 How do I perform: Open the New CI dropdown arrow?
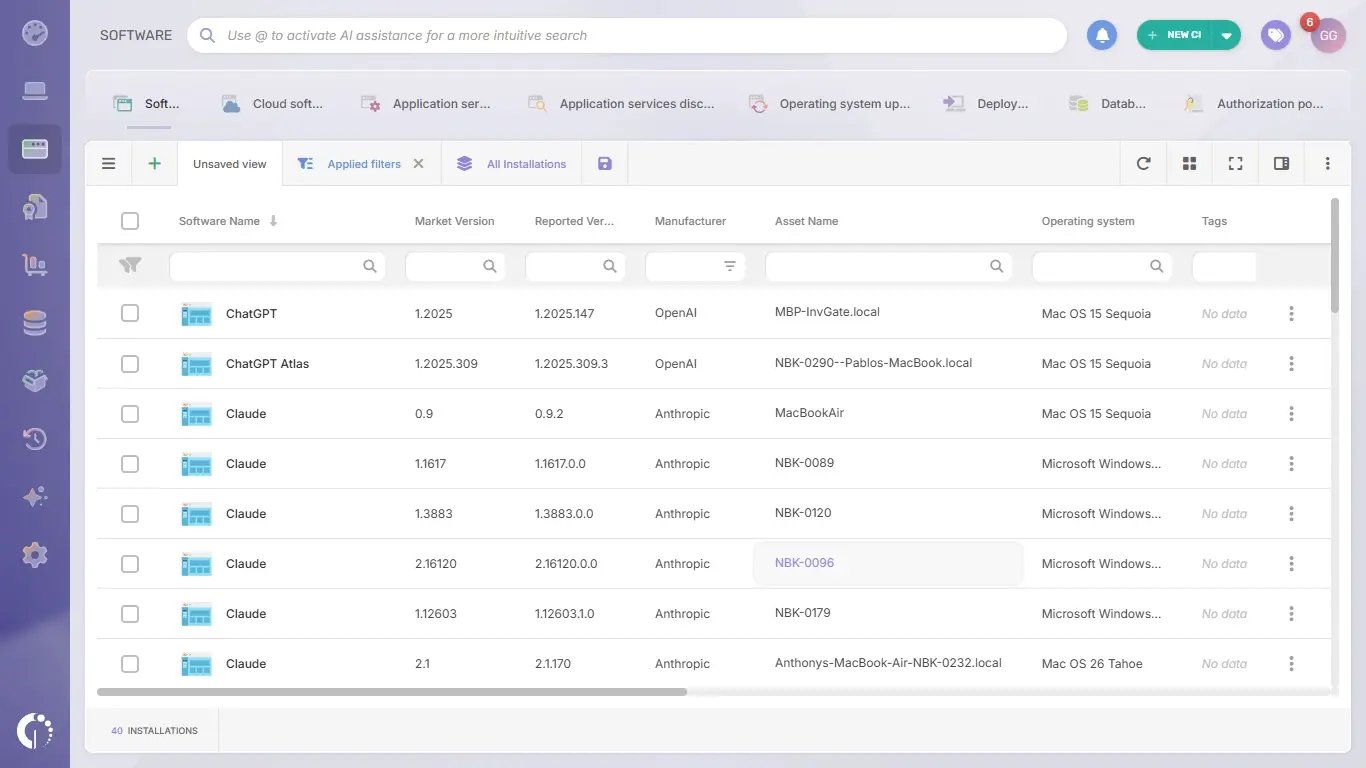(1227, 35)
